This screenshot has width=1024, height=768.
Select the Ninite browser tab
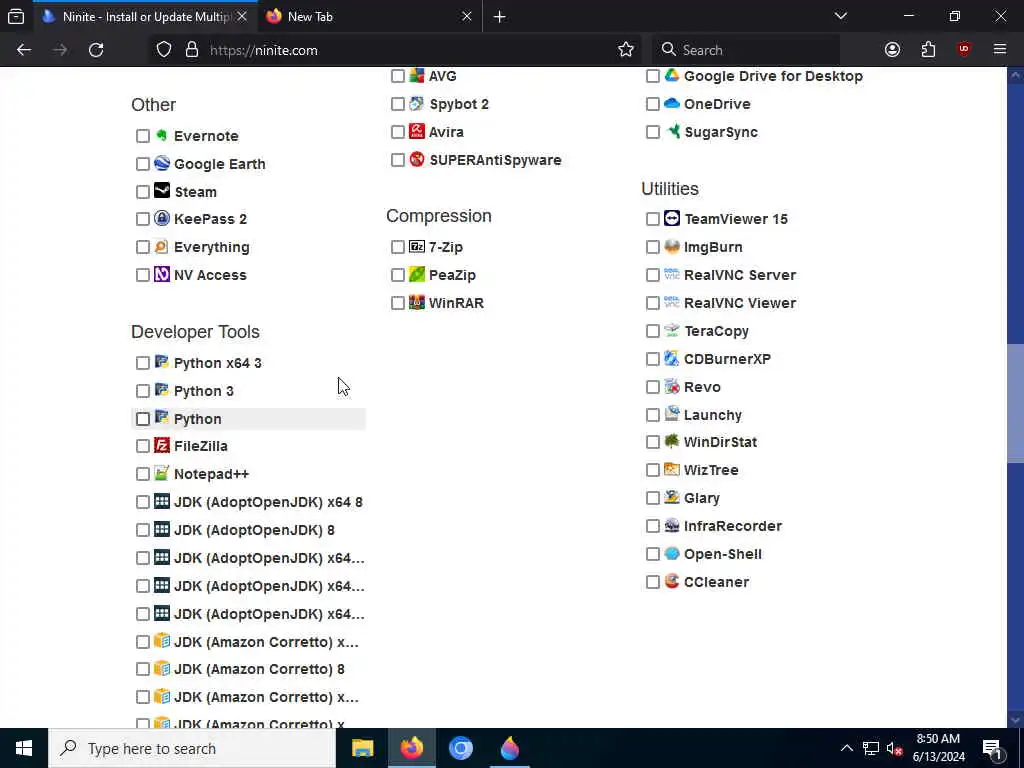click(x=145, y=16)
